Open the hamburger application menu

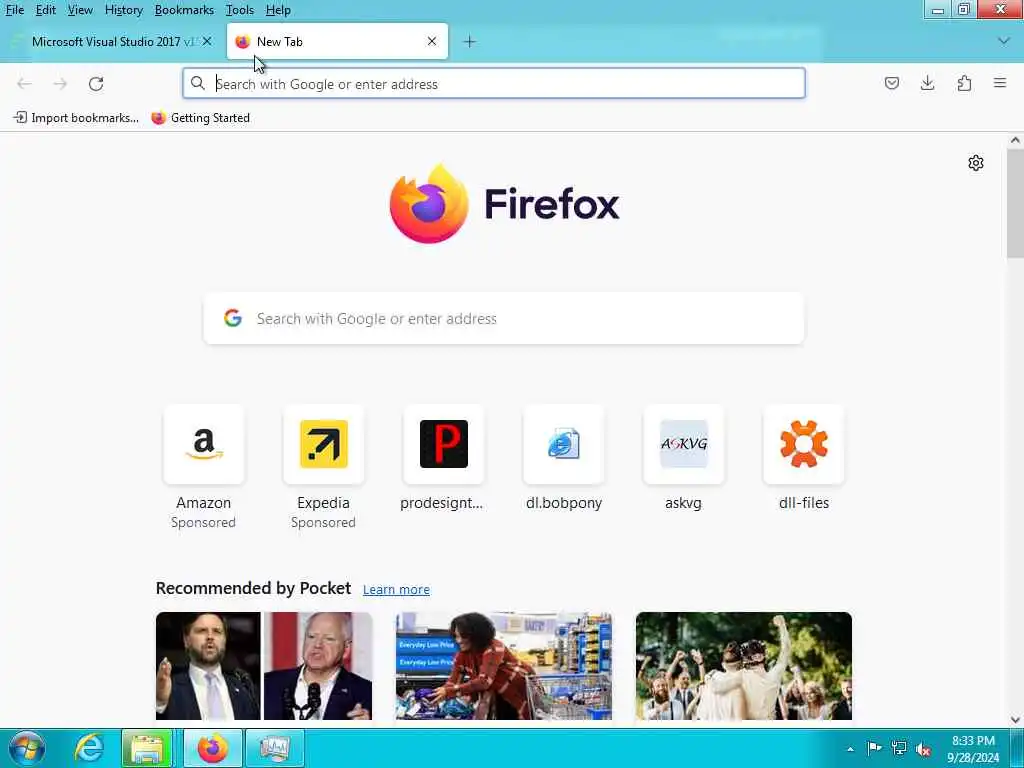(x=1000, y=83)
